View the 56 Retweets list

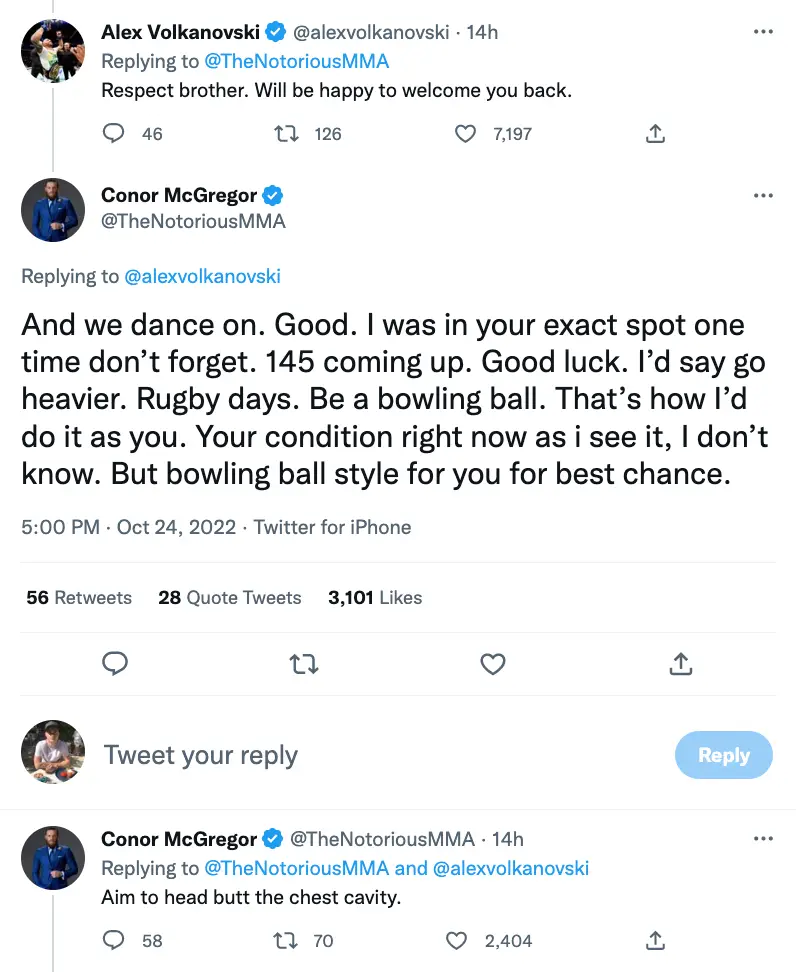[x=79, y=598]
